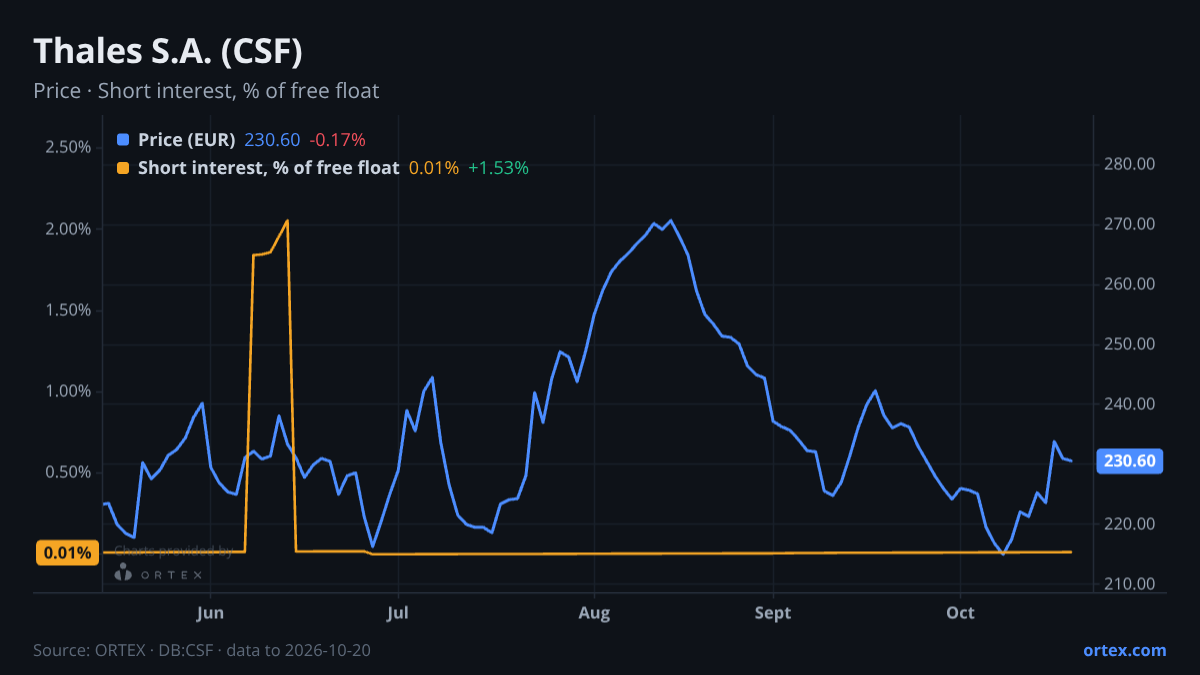Click the 270.00 right axis label

coord(1131,224)
